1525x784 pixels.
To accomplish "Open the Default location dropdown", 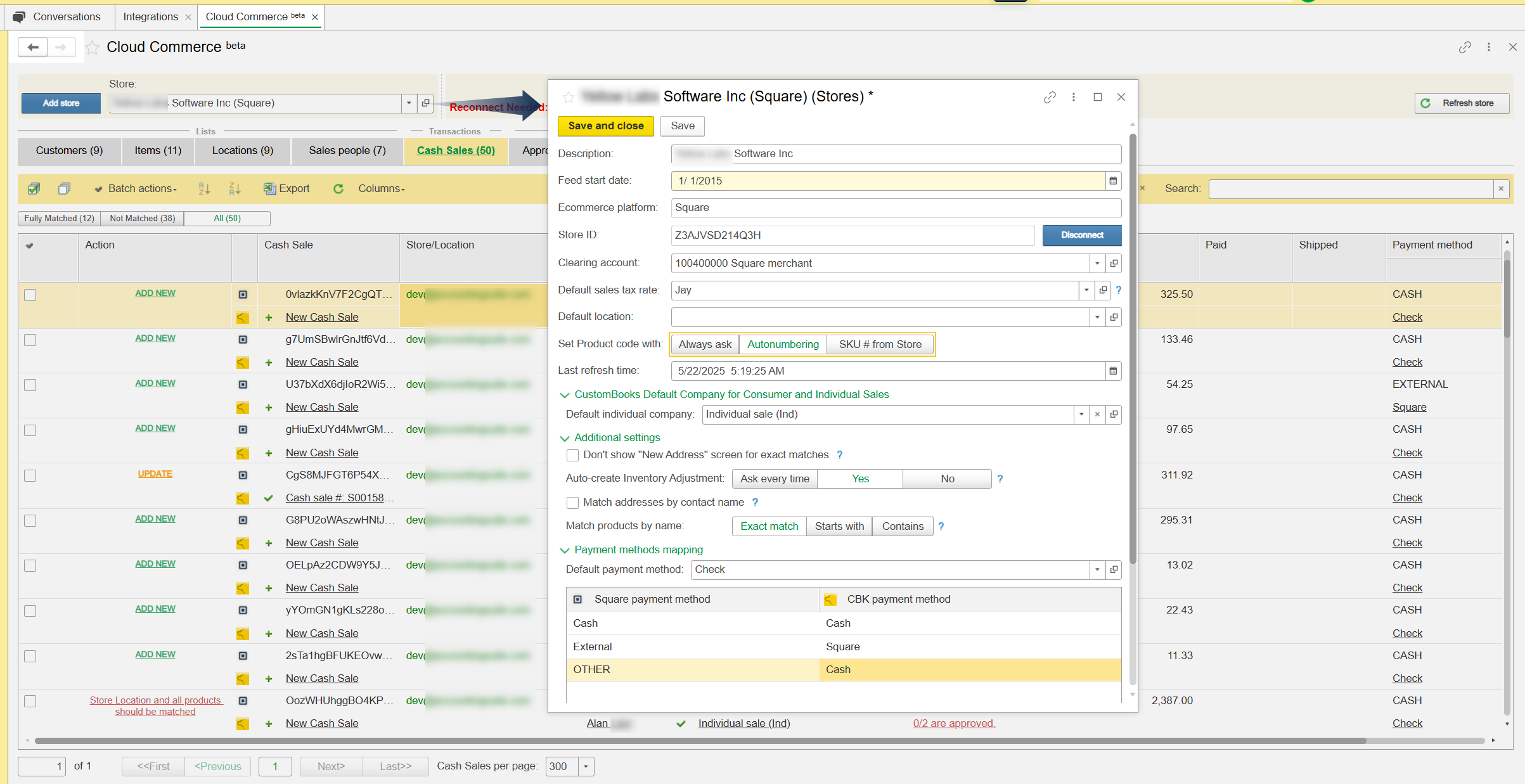I will pos(1097,317).
